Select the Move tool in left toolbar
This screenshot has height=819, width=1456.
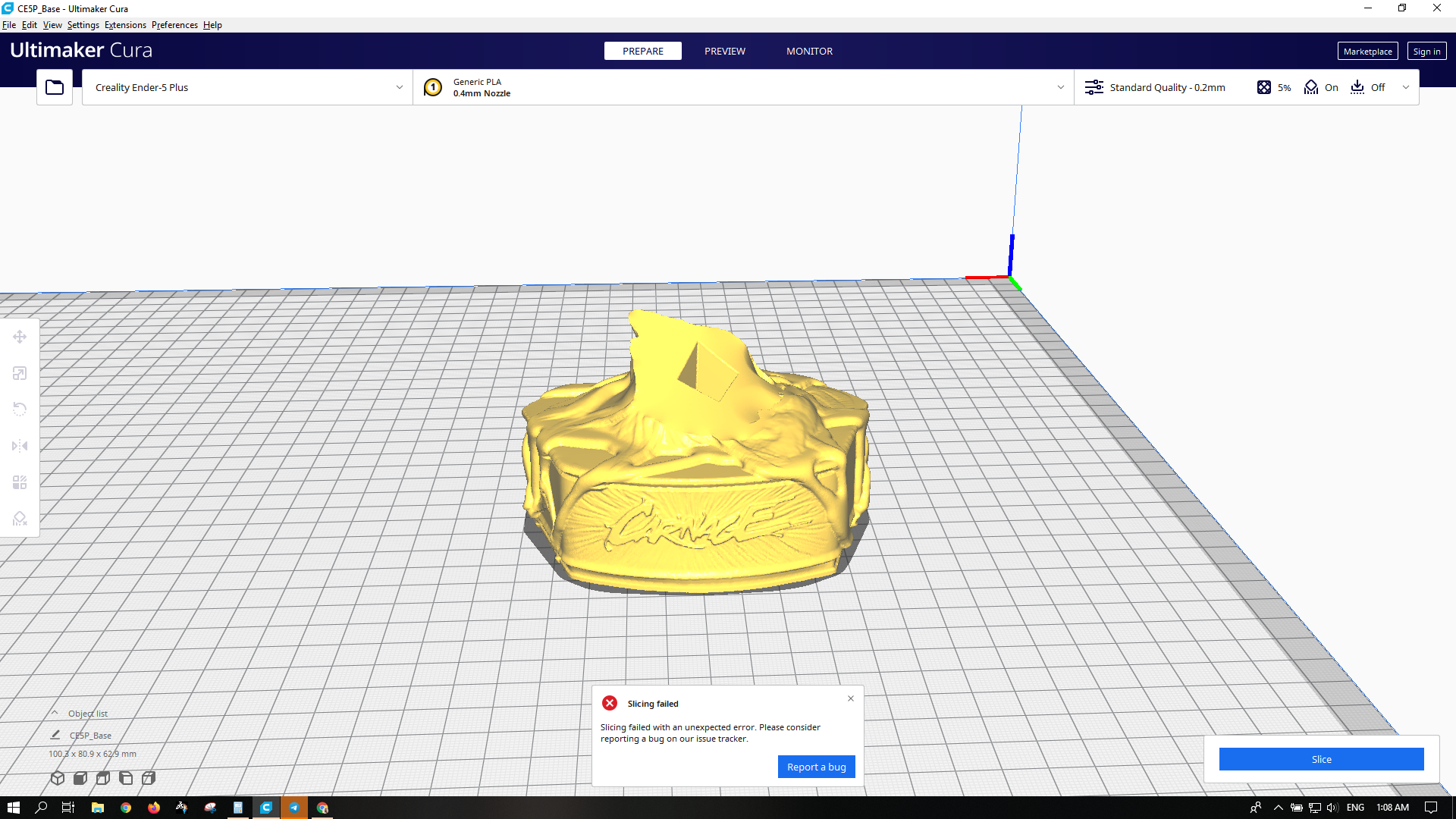click(x=20, y=337)
